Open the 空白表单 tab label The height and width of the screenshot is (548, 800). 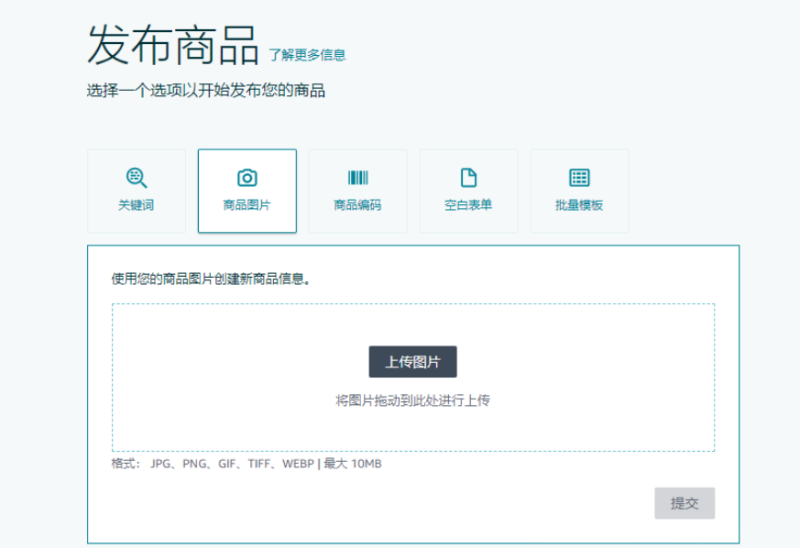coord(468,205)
